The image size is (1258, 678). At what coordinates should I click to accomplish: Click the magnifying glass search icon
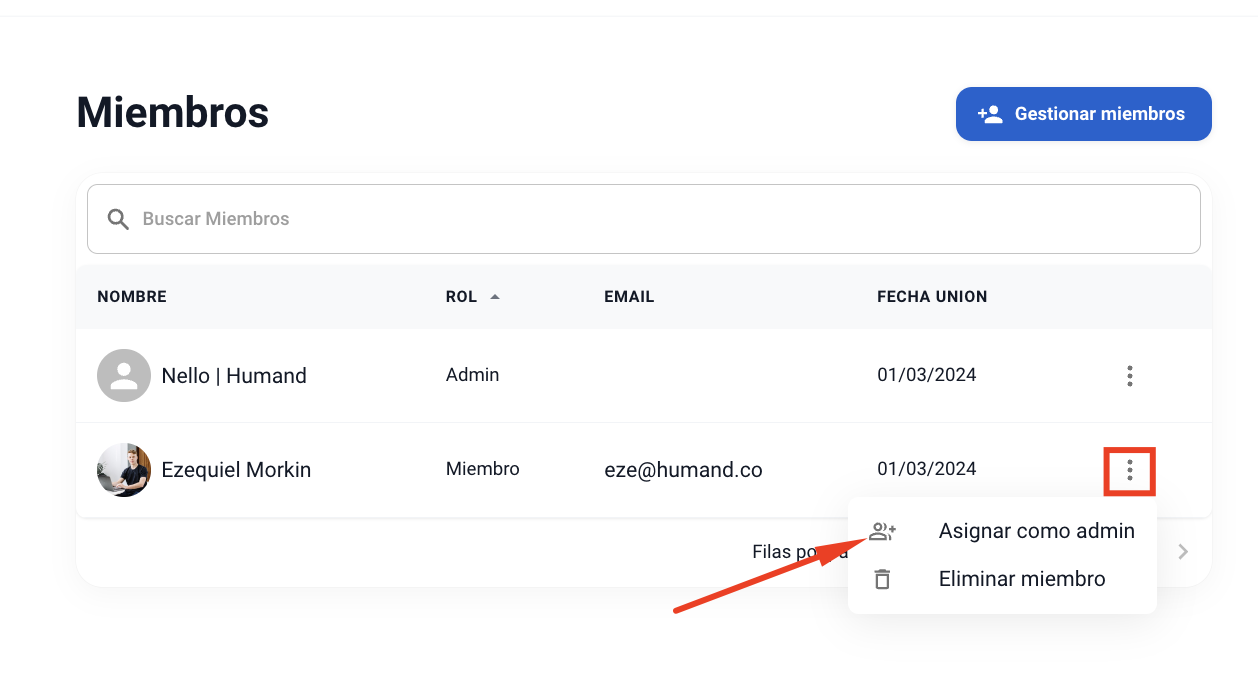pos(118,219)
